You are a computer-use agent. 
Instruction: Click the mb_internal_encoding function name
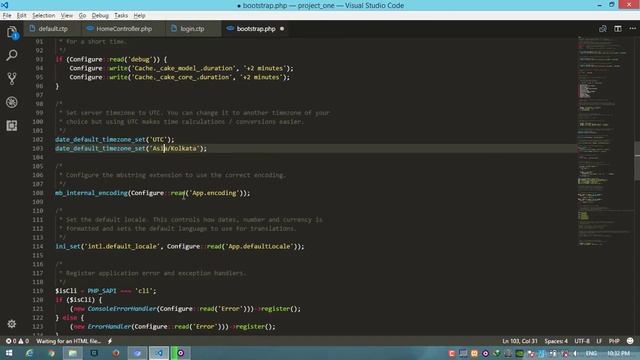click(x=91, y=193)
